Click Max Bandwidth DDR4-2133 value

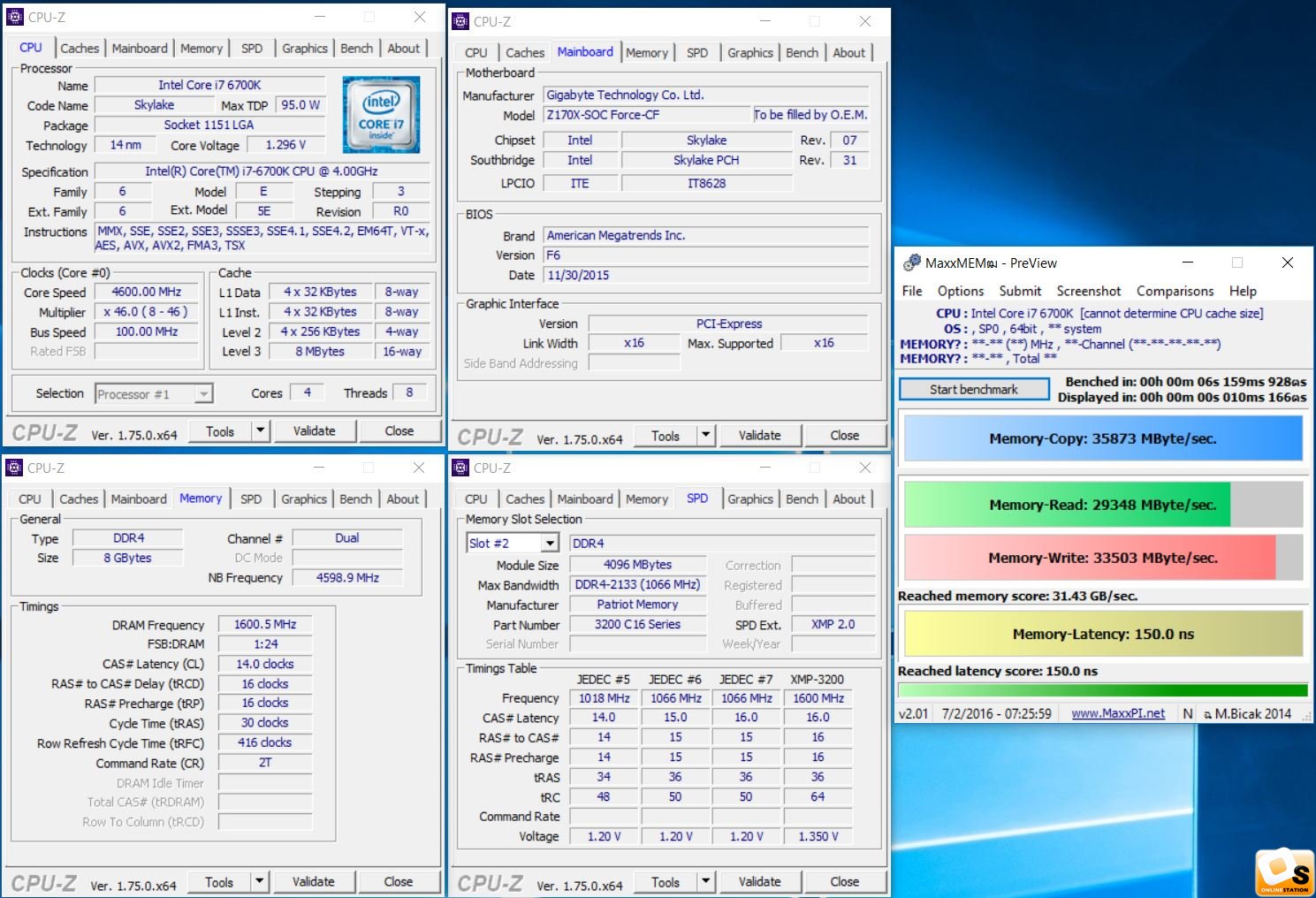[638, 584]
